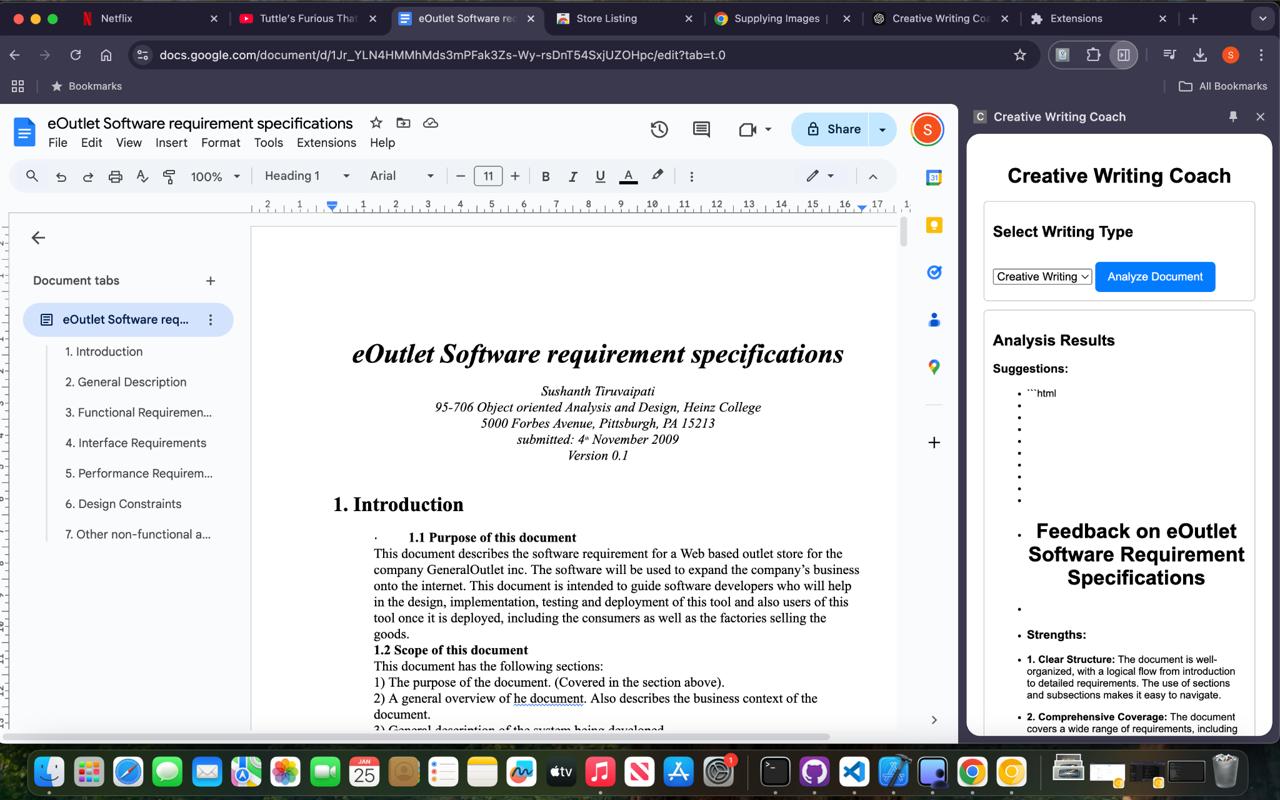Toggle italic formatting
The height and width of the screenshot is (800, 1280).
coord(572,176)
